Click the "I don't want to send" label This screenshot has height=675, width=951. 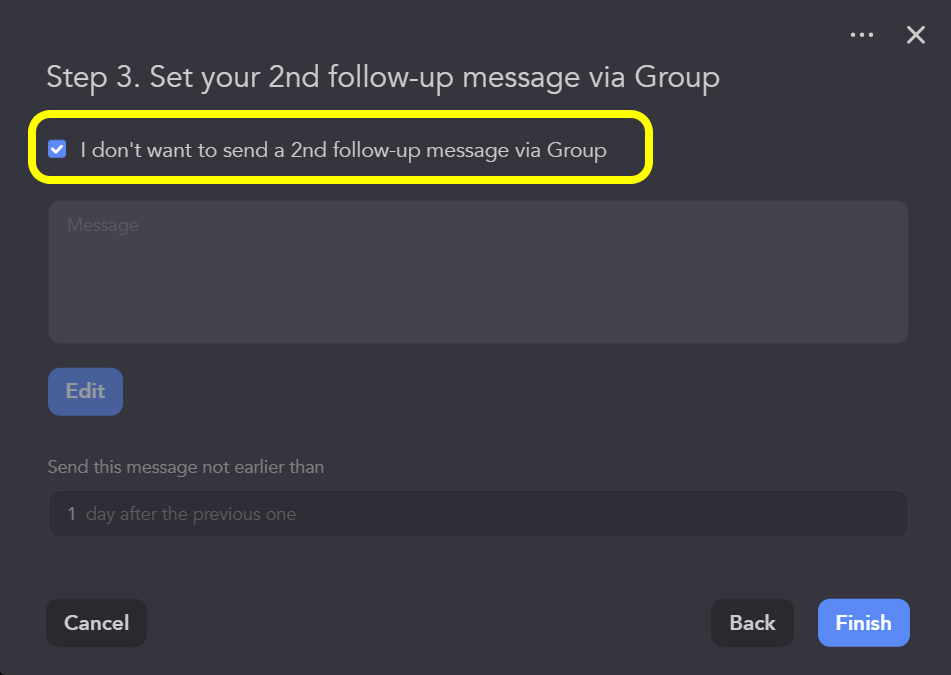pos(343,151)
